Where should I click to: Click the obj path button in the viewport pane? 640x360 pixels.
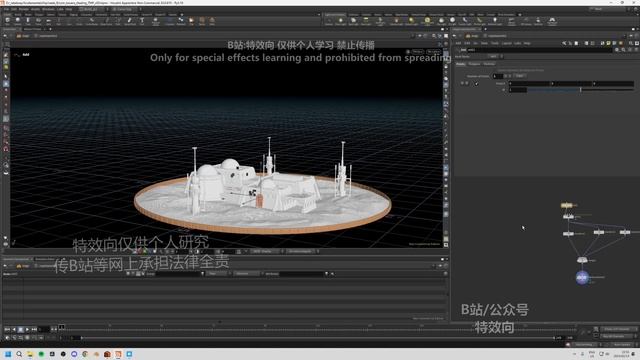(23, 36)
